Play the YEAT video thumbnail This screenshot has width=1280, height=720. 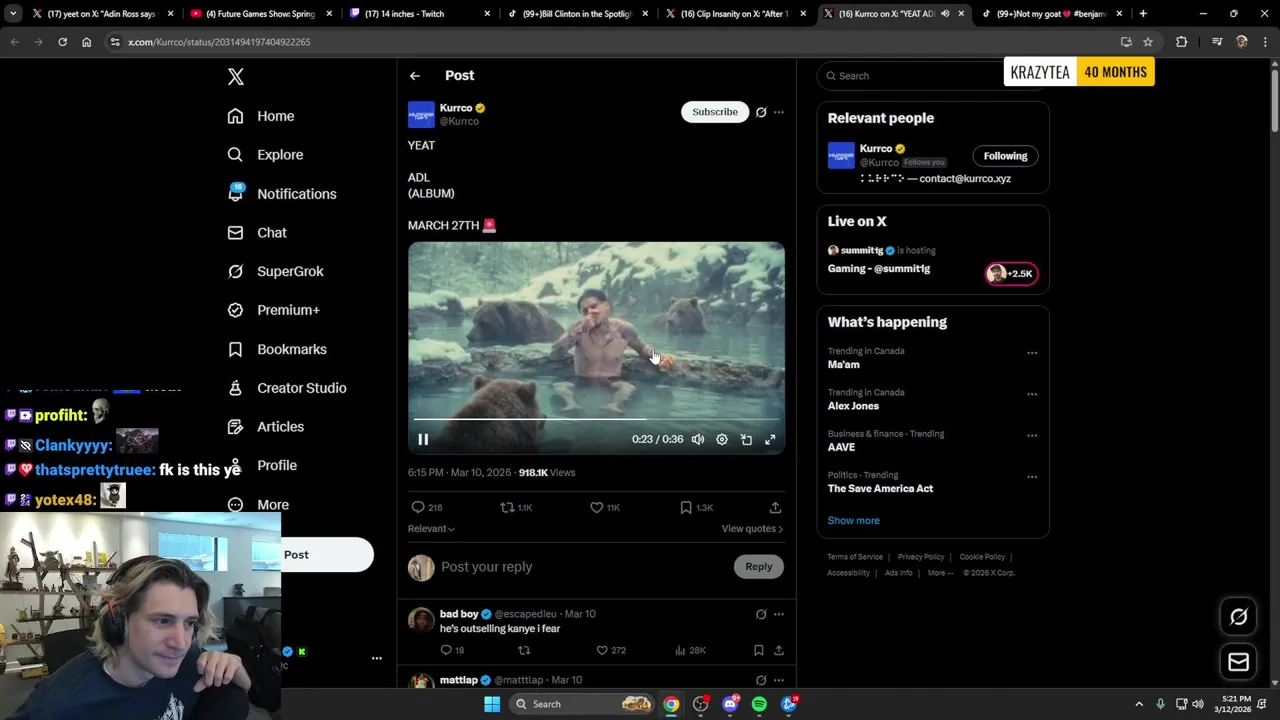click(x=596, y=348)
